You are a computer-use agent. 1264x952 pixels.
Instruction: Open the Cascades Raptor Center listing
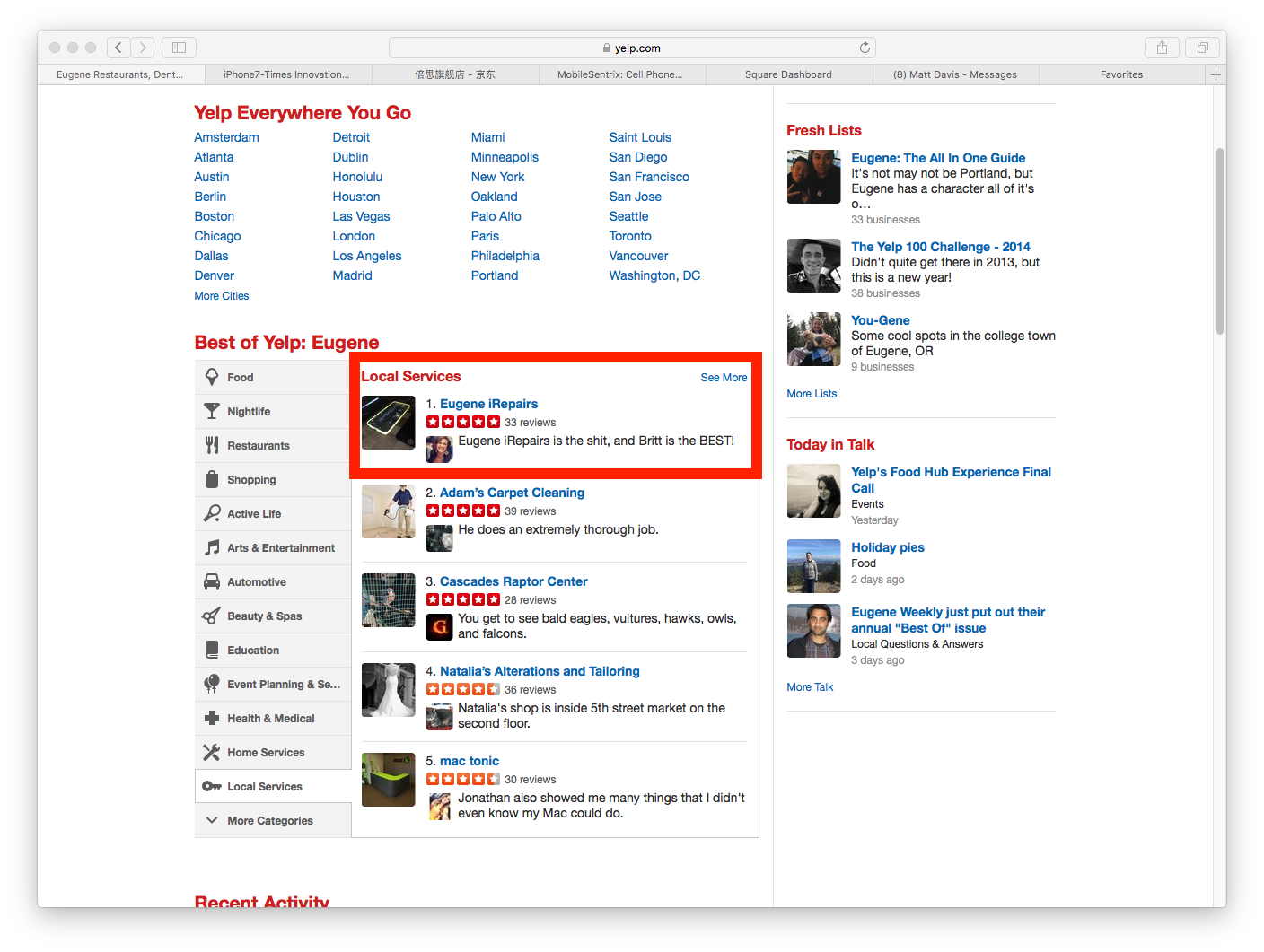tap(513, 581)
